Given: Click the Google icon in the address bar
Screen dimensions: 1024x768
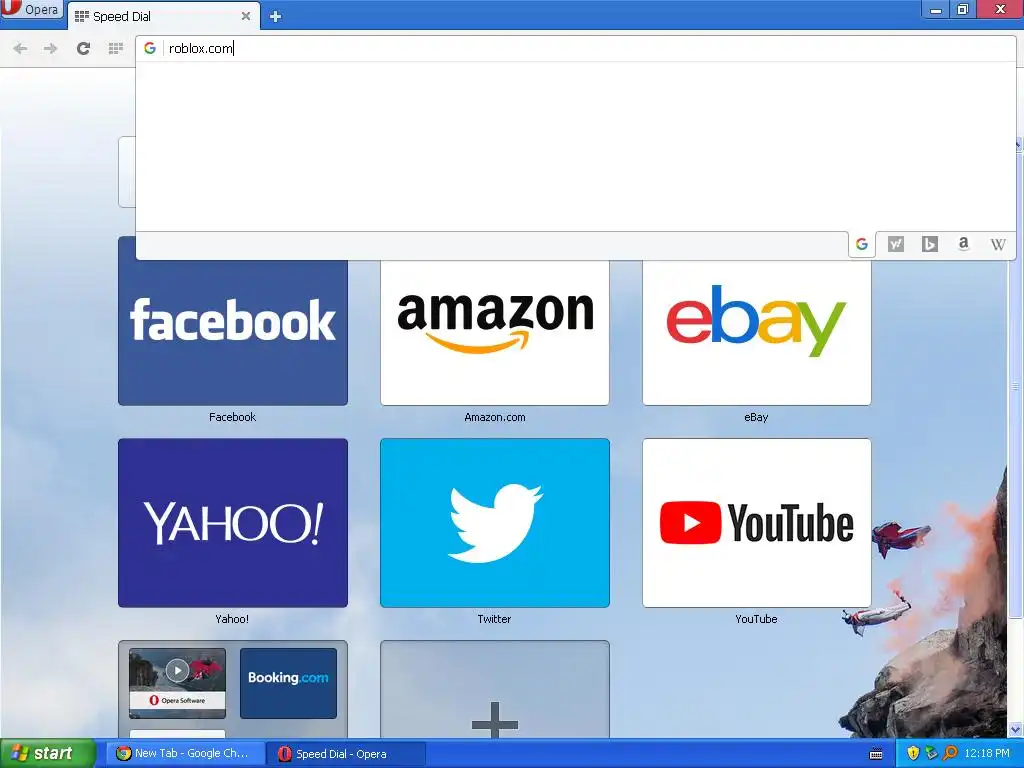Looking at the screenshot, I should pos(150,48).
